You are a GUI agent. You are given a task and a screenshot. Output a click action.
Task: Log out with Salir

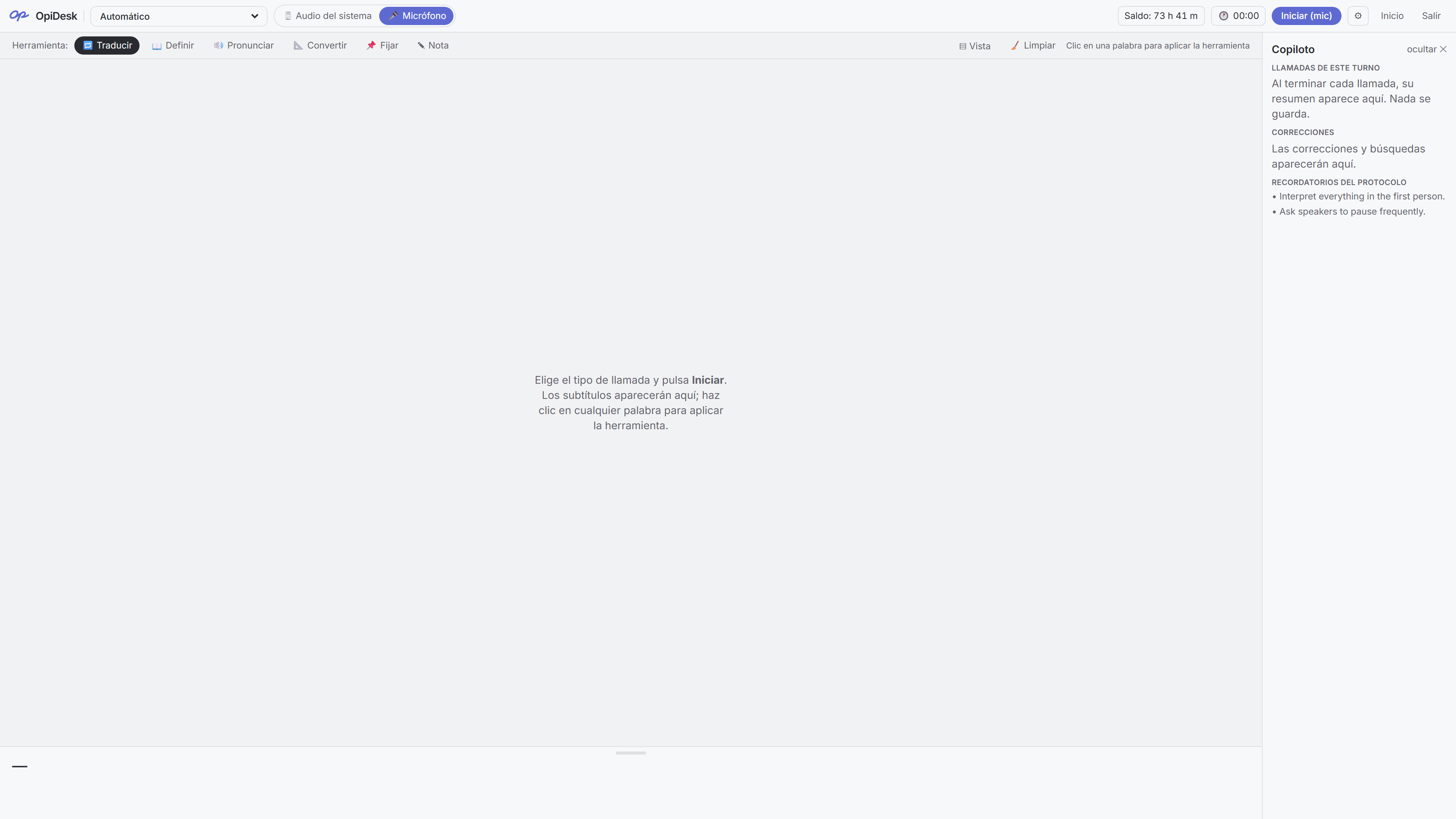[1431, 16]
